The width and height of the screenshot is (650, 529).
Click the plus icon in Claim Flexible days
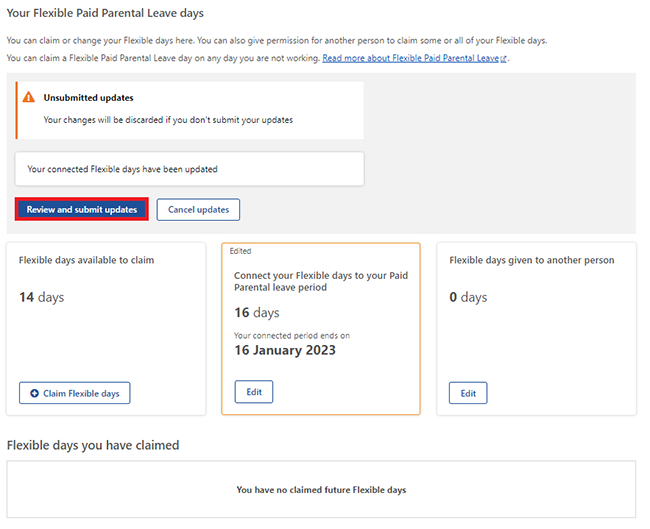click(x=34, y=393)
